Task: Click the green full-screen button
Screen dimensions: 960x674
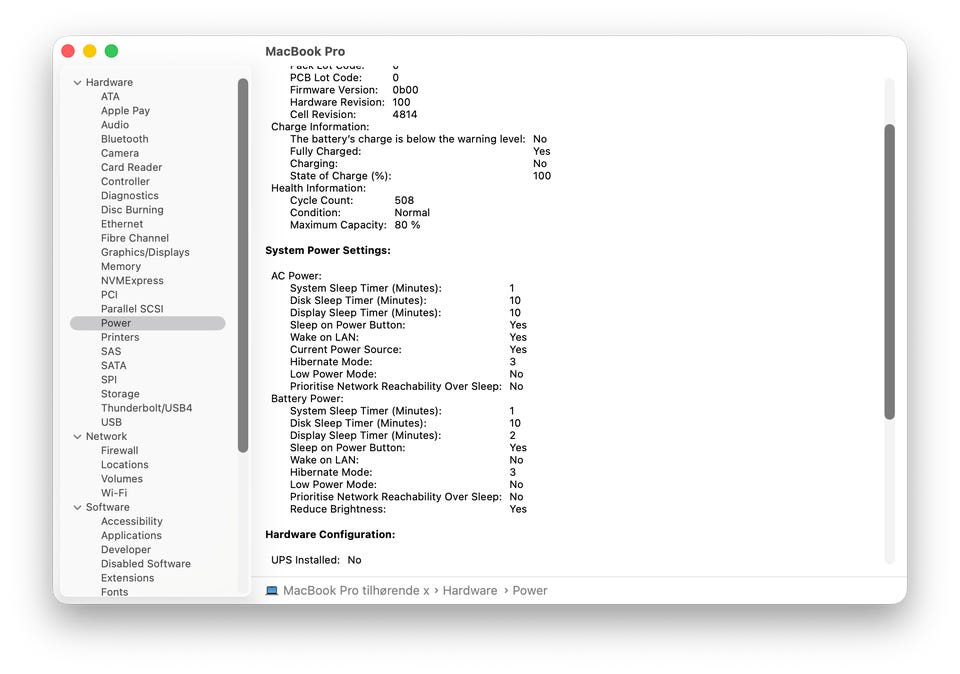Action: click(111, 51)
